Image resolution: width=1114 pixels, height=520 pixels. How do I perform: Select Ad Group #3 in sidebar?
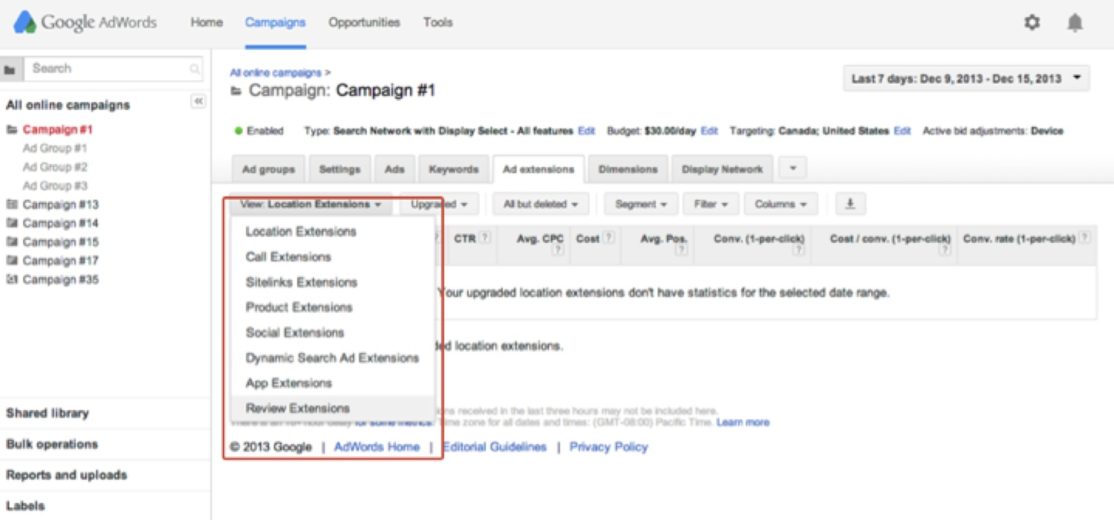click(55, 185)
